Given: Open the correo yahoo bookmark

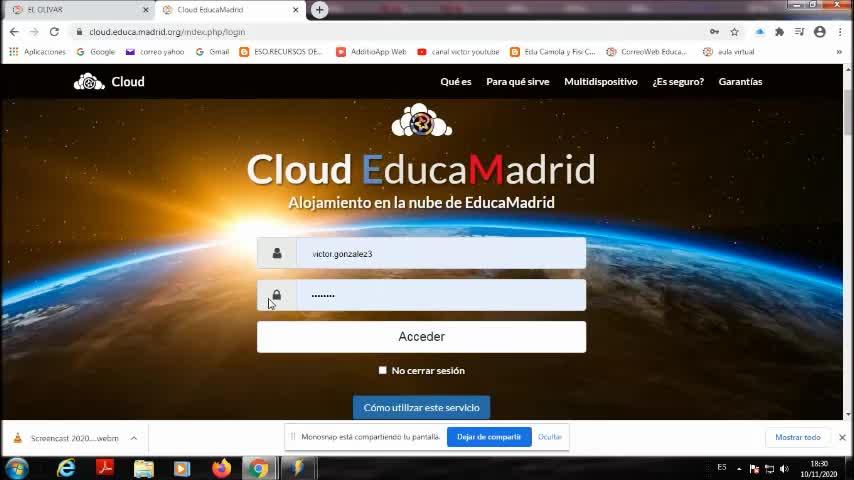Looking at the screenshot, I should [155, 52].
